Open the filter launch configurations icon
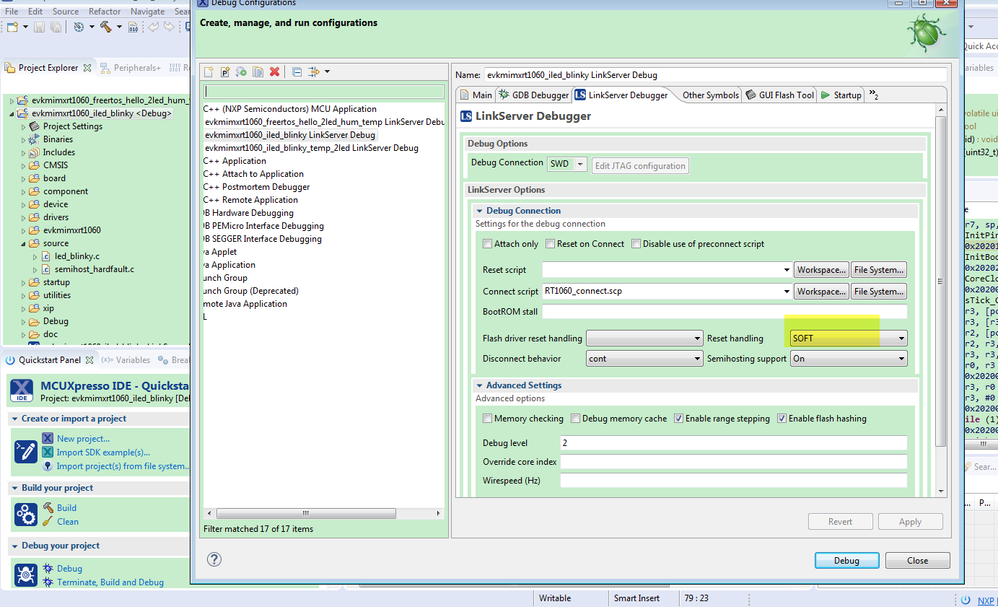The height and width of the screenshot is (607, 998). click(314, 72)
